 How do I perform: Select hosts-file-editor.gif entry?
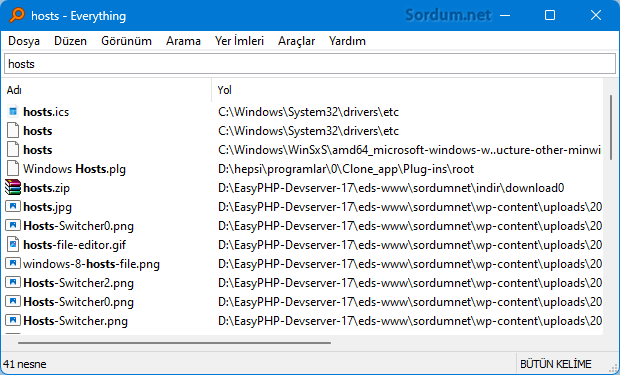click(x=74, y=245)
